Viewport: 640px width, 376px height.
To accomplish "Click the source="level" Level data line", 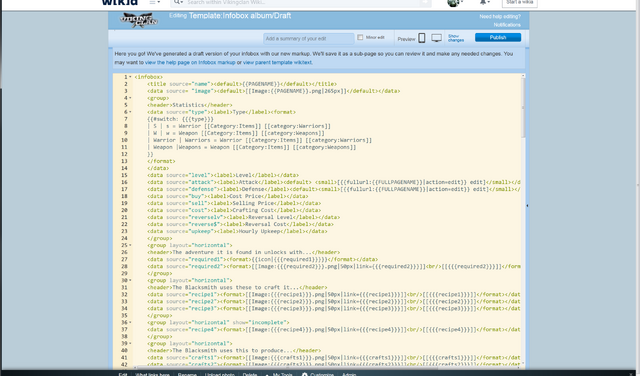I will point(223,175).
